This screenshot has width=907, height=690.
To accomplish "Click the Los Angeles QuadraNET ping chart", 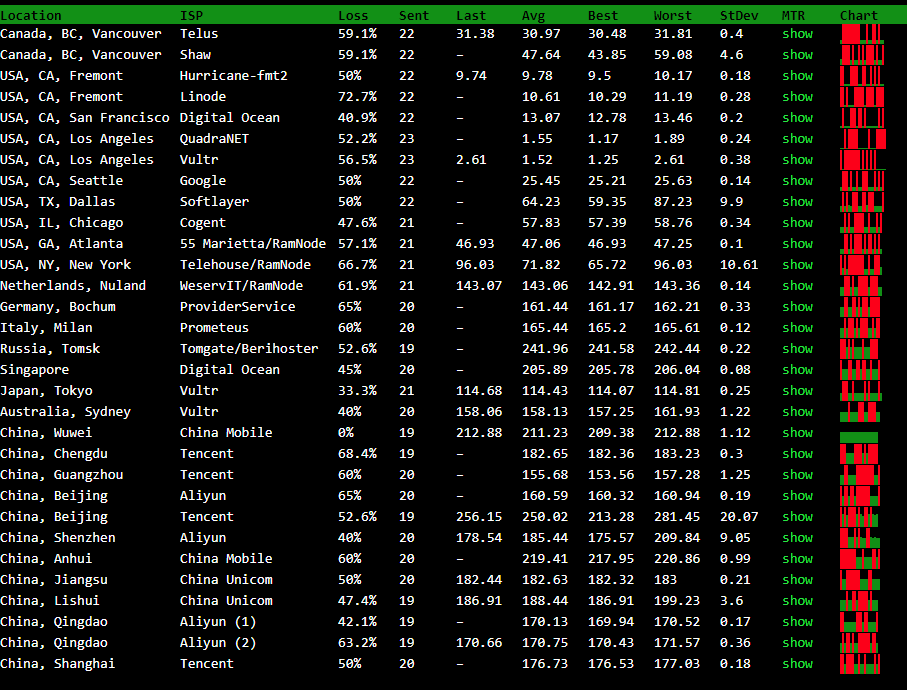I will (863, 139).
